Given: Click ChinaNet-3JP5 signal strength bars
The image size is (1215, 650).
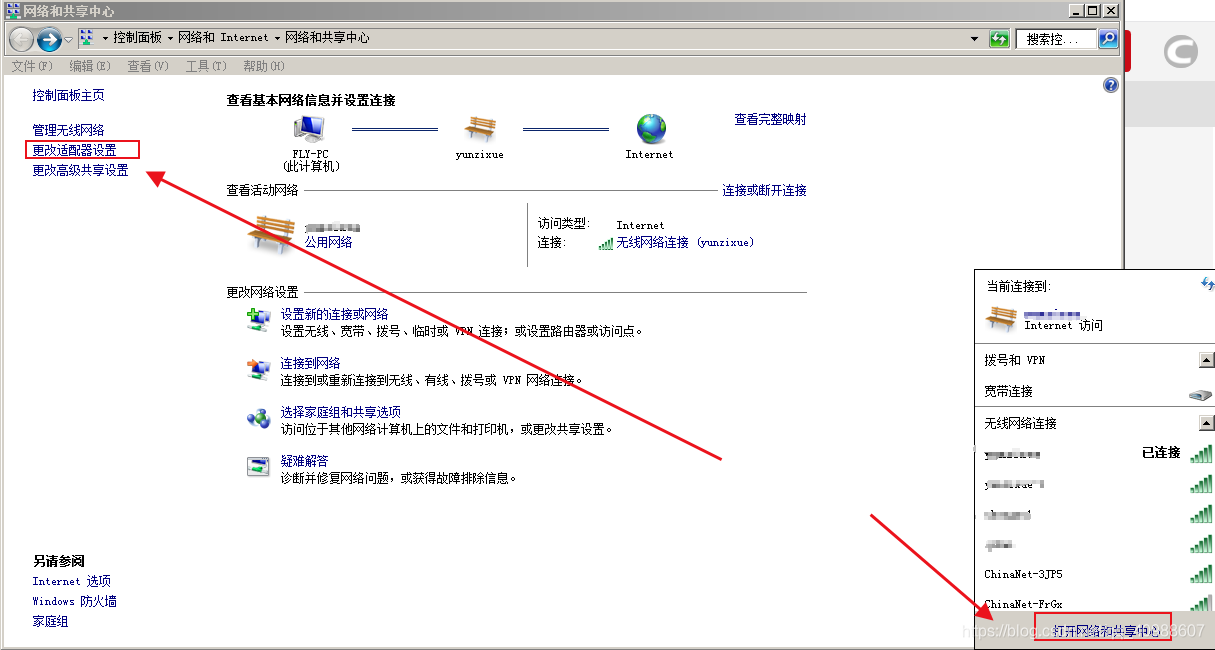Looking at the screenshot, I should [x=1199, y=574].
